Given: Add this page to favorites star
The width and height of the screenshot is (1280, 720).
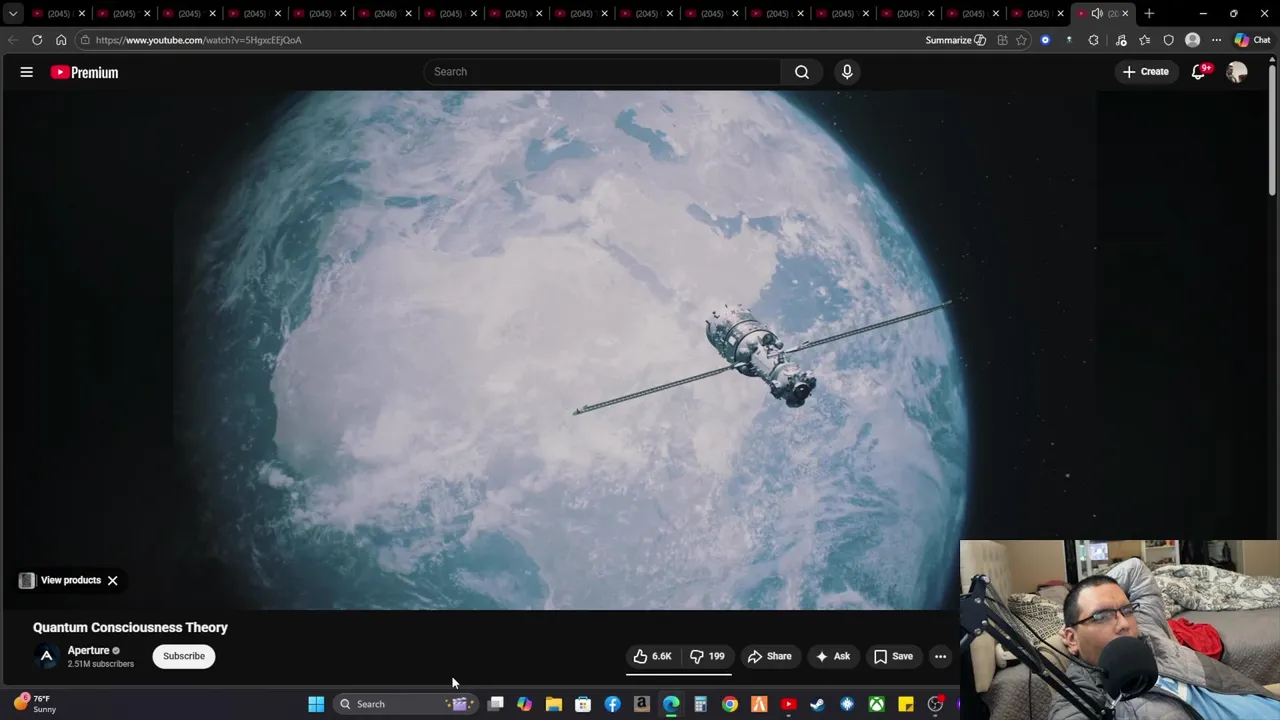Looking at the screenshot, I should tap(1021, 40).
